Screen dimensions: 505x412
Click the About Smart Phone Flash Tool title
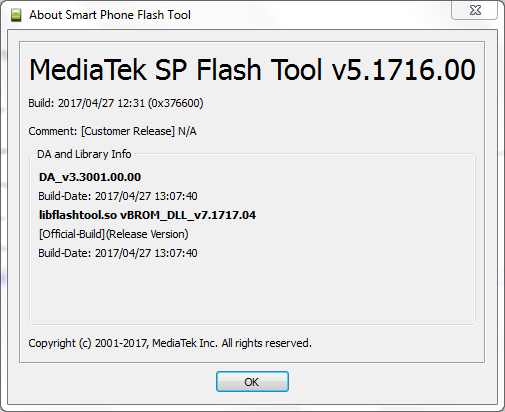click(110, 15)
